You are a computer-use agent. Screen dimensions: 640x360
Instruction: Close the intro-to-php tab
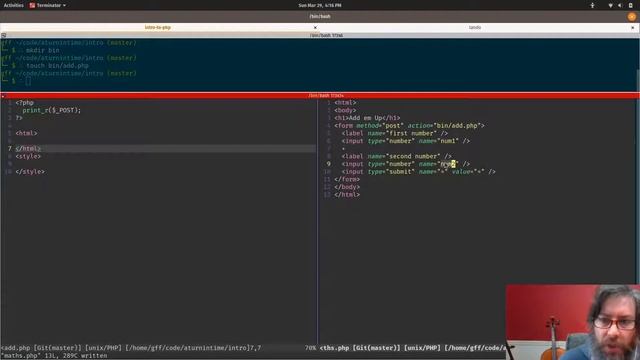(315, 27)
